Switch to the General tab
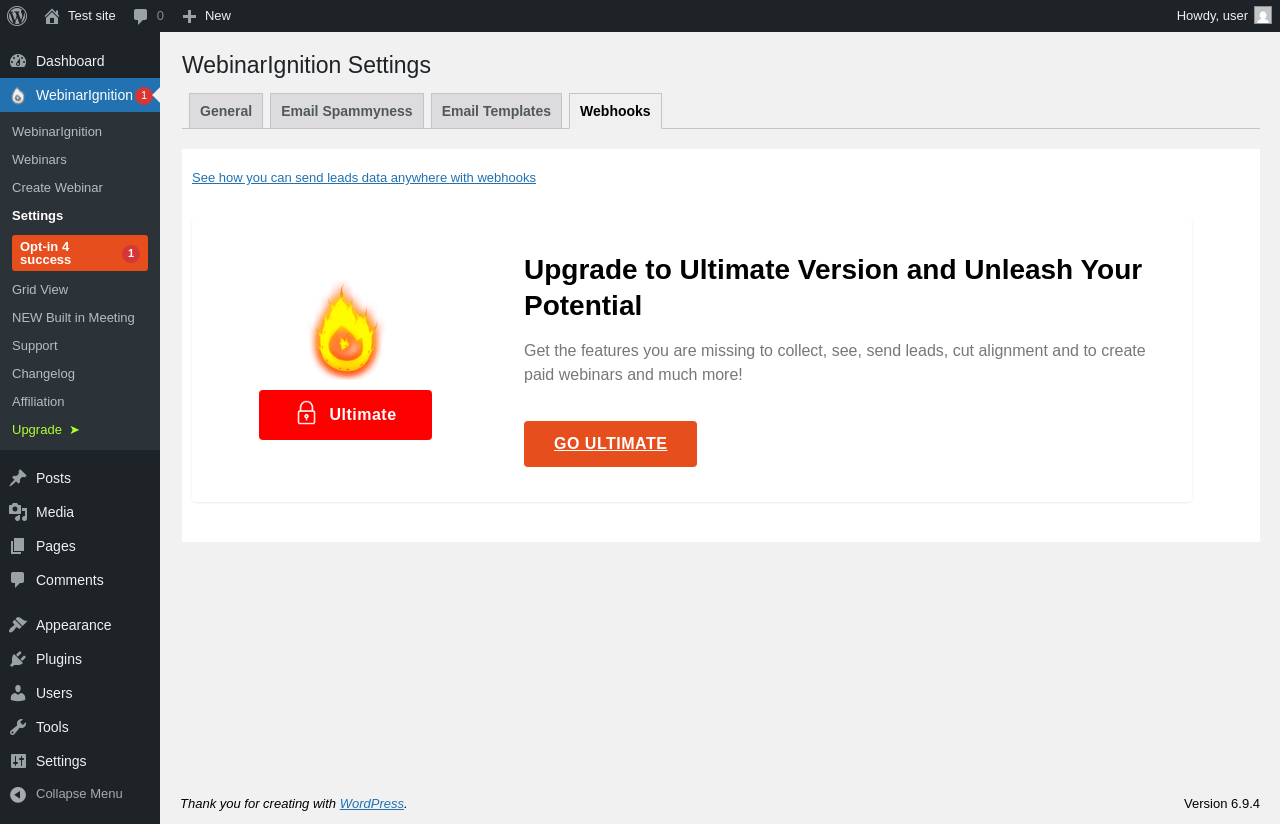1280x824 pixels. [x=226, y=111]
